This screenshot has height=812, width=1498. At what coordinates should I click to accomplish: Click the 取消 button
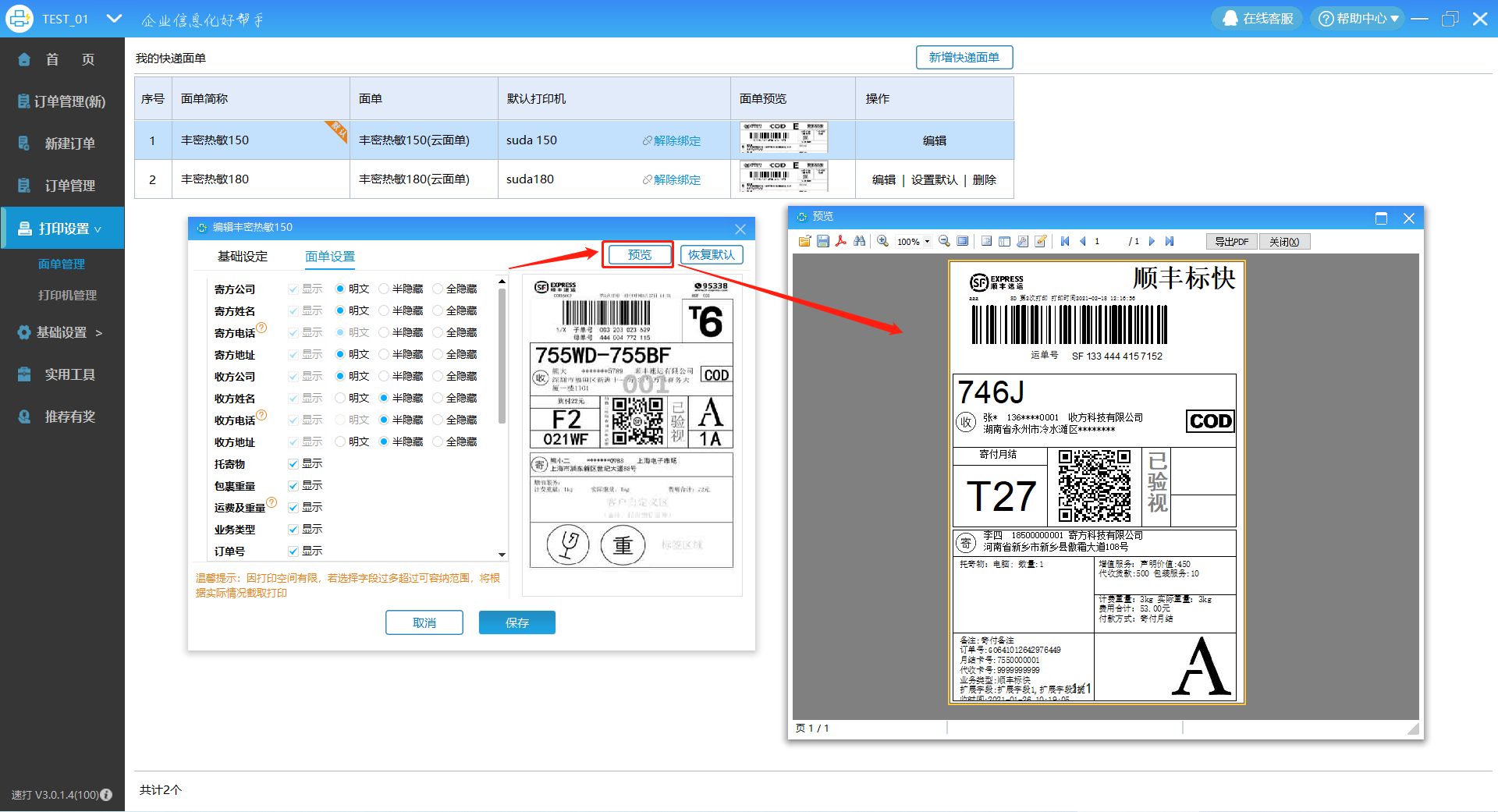[424, 622]
